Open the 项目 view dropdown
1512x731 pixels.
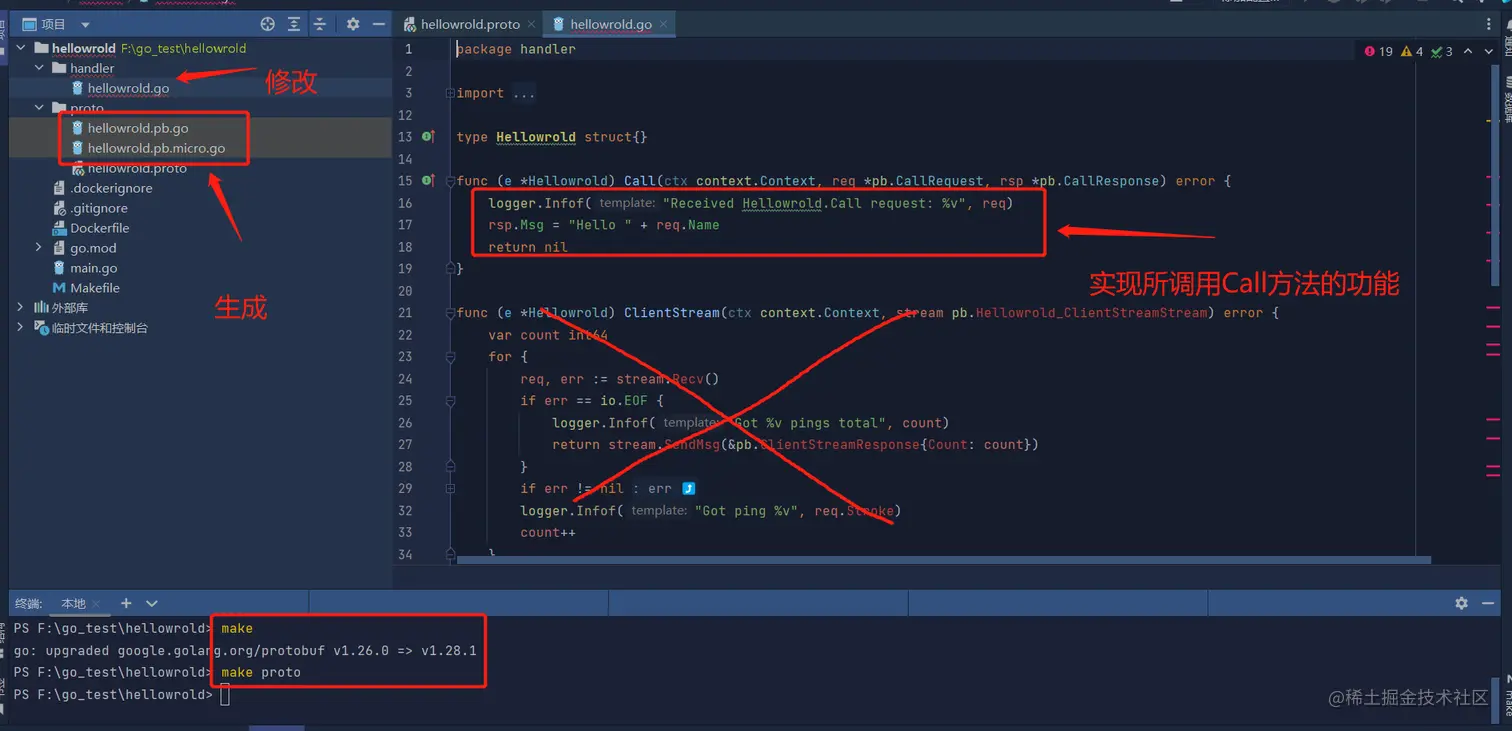(x=84, y=24)
